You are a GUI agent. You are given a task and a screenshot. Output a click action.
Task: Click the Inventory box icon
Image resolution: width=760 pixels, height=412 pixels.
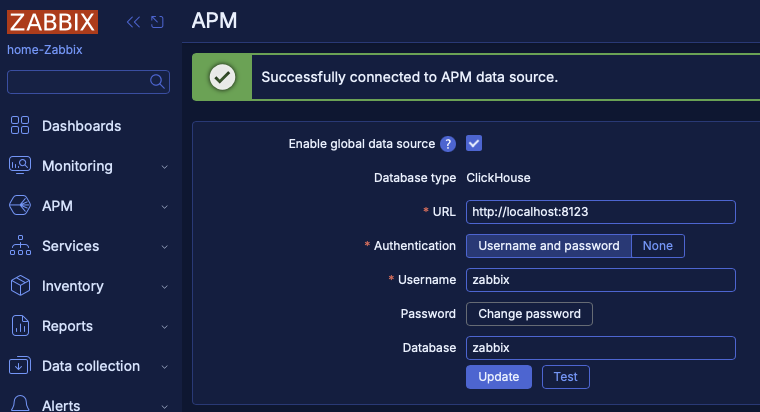click(20, 285)
